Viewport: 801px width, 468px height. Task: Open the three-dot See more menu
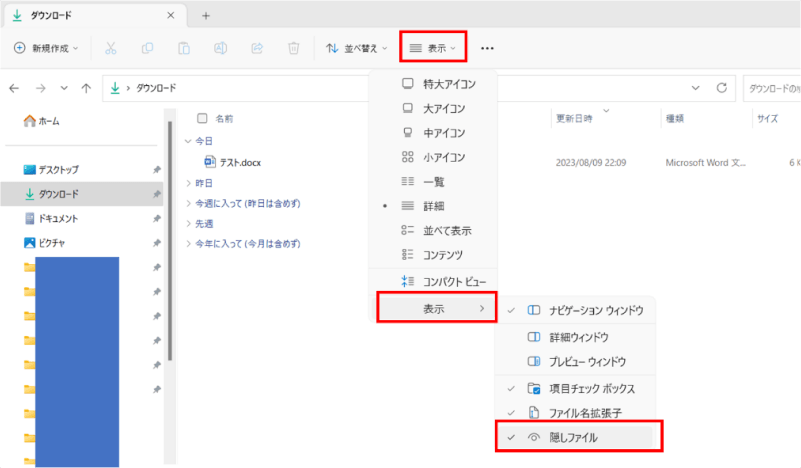pyautogui.click(x=487, y=48)
